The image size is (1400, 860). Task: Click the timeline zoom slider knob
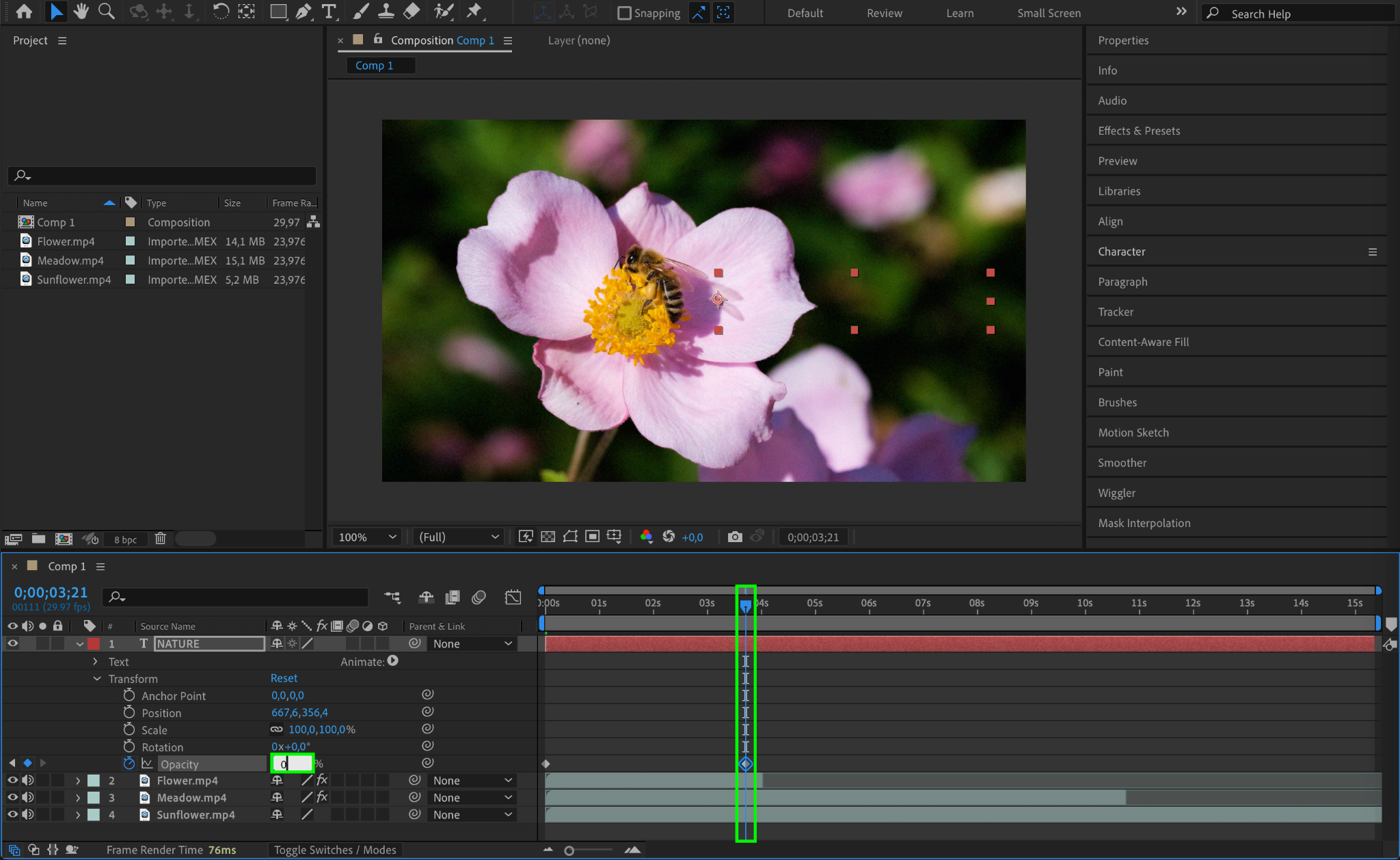coord(569,850)
